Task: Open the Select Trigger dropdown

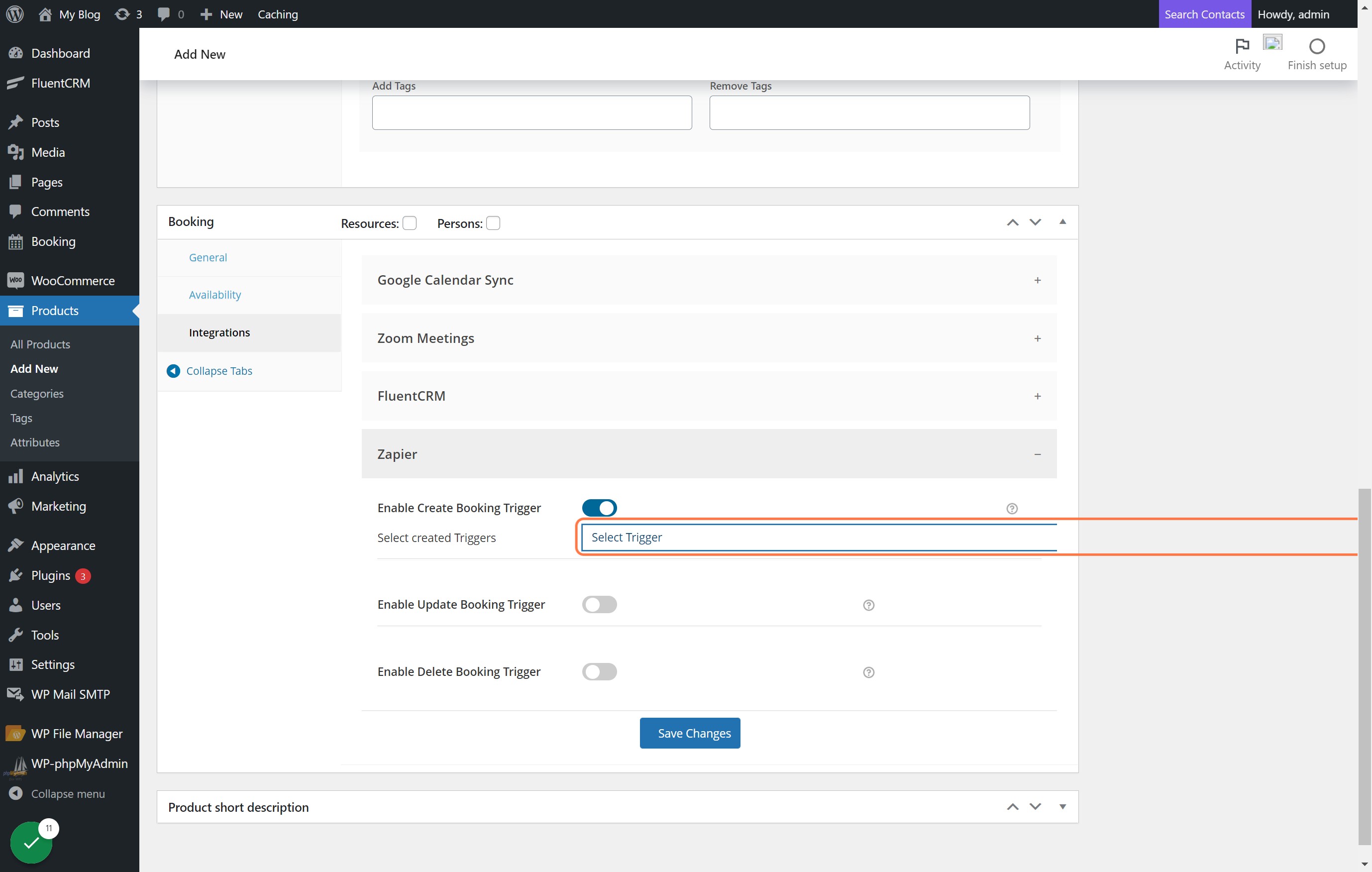Action: click(819, 538)
